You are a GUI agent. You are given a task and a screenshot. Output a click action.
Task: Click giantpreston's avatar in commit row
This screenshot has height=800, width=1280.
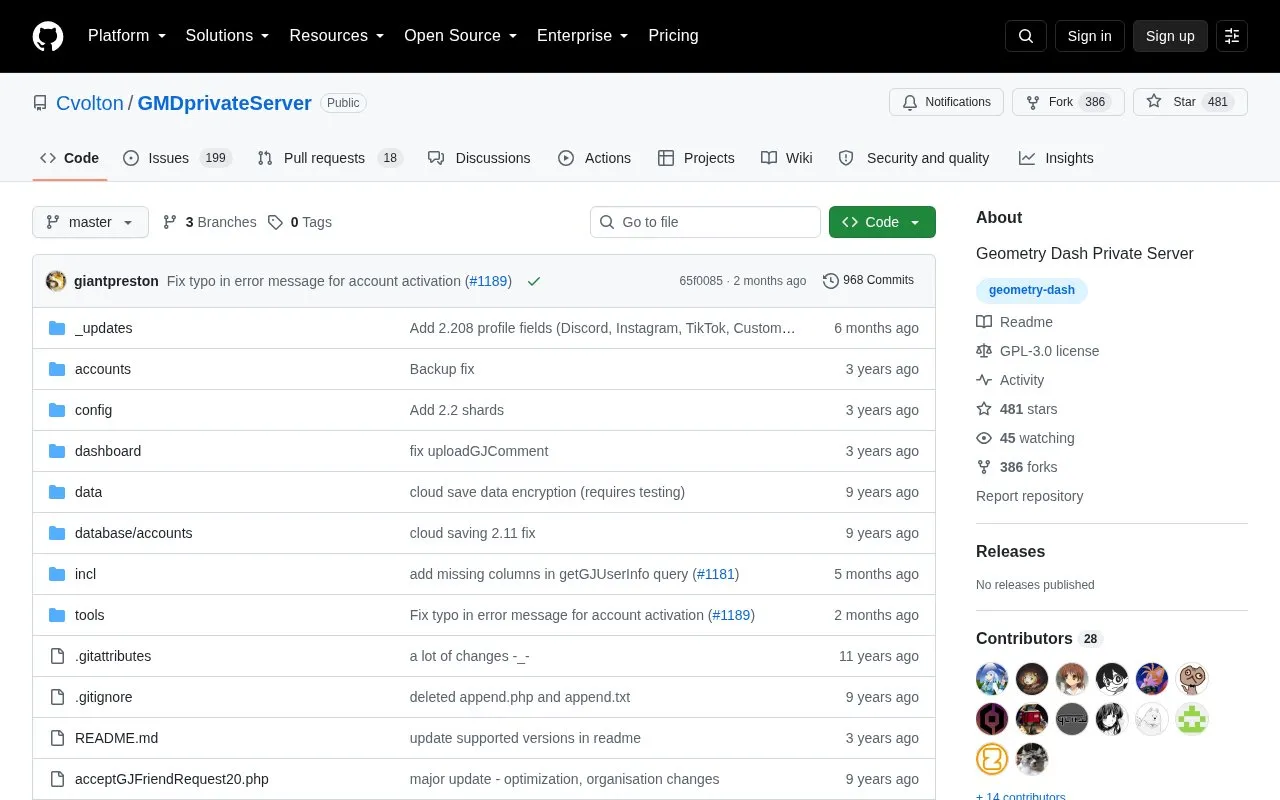tap(56, 281)
